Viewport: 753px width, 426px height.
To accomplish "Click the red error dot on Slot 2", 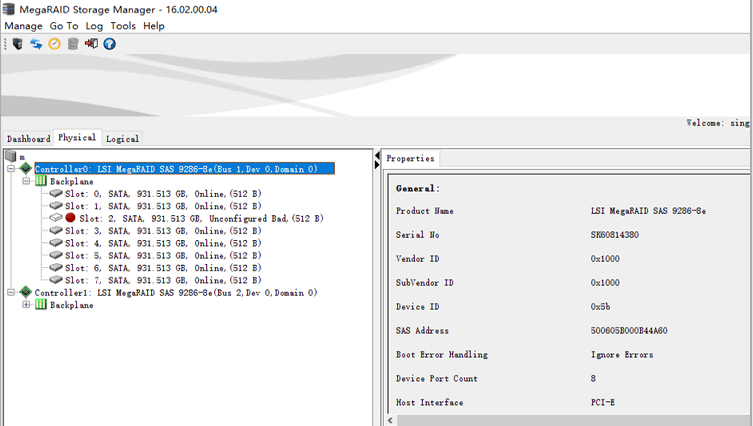I will [x=71, y=218].
